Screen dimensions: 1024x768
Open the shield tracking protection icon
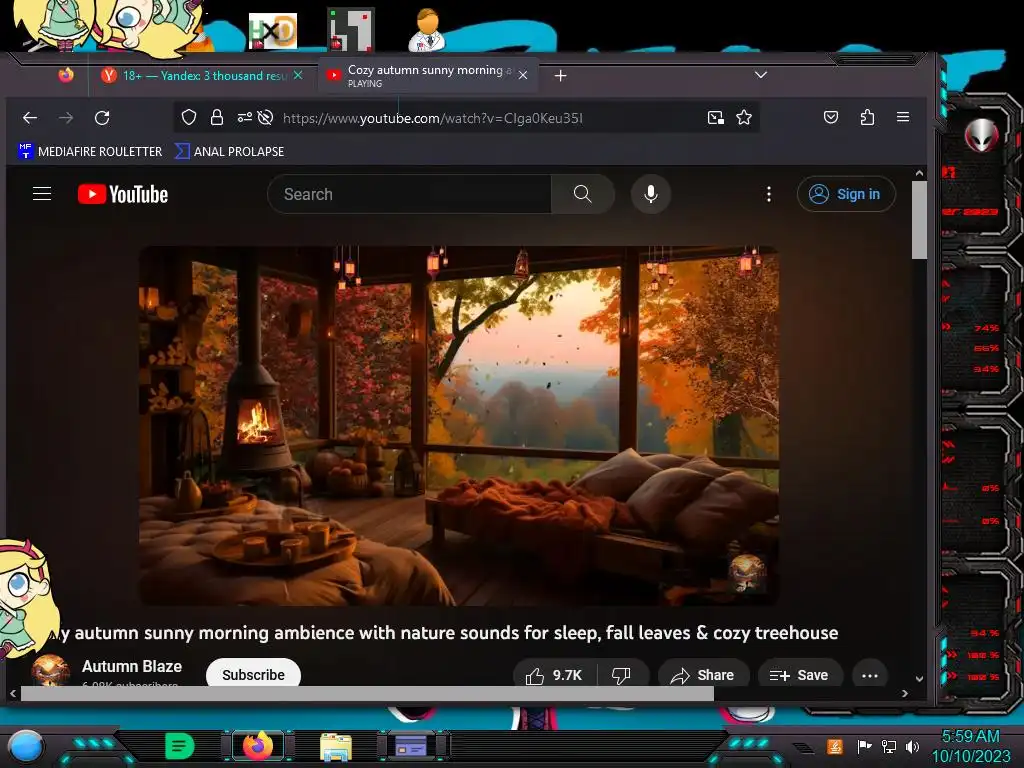pyautogui.click(x=189, y=118)
